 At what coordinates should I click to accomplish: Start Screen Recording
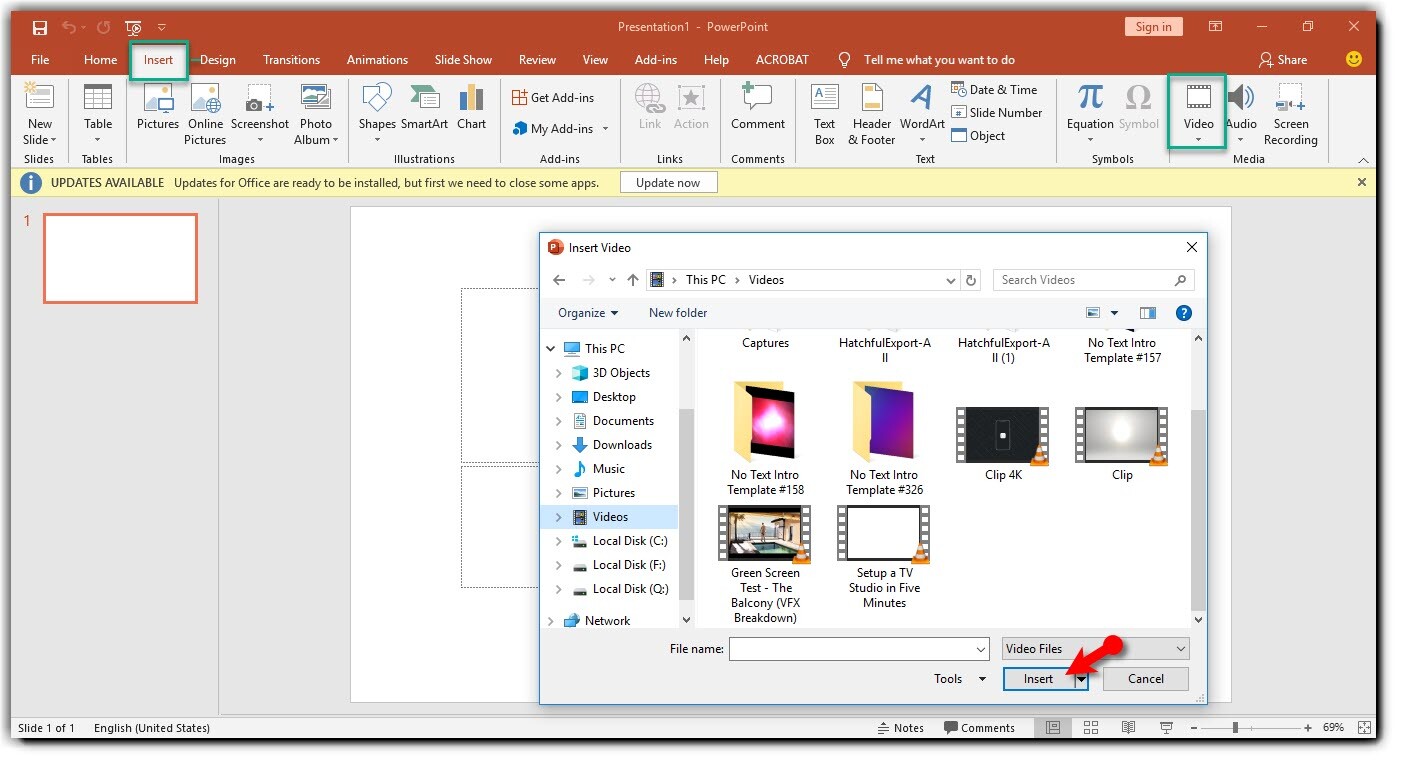click(1291, 115)
